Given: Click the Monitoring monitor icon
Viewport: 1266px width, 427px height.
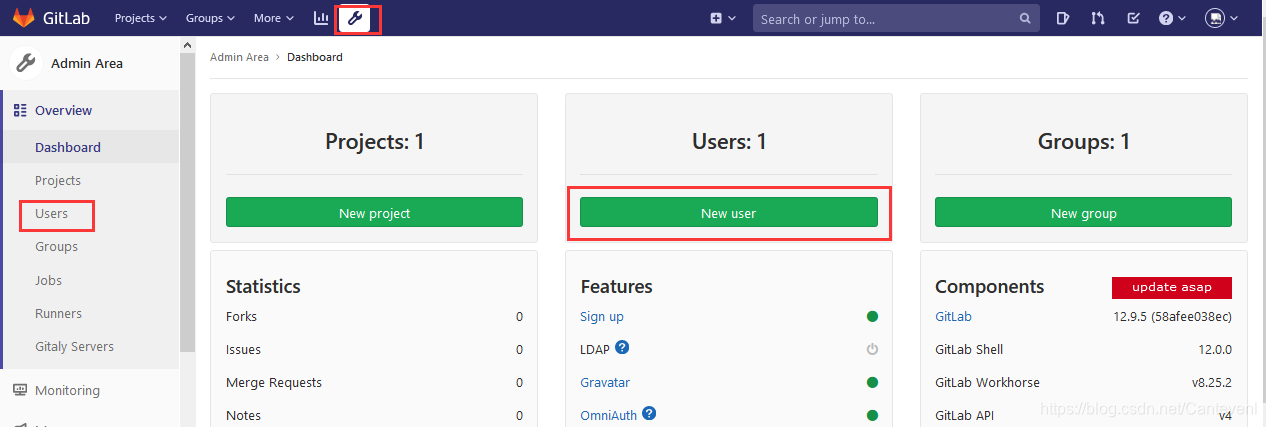Looking at the screenshot, I should pyautogui.click(x=20, y=390).
